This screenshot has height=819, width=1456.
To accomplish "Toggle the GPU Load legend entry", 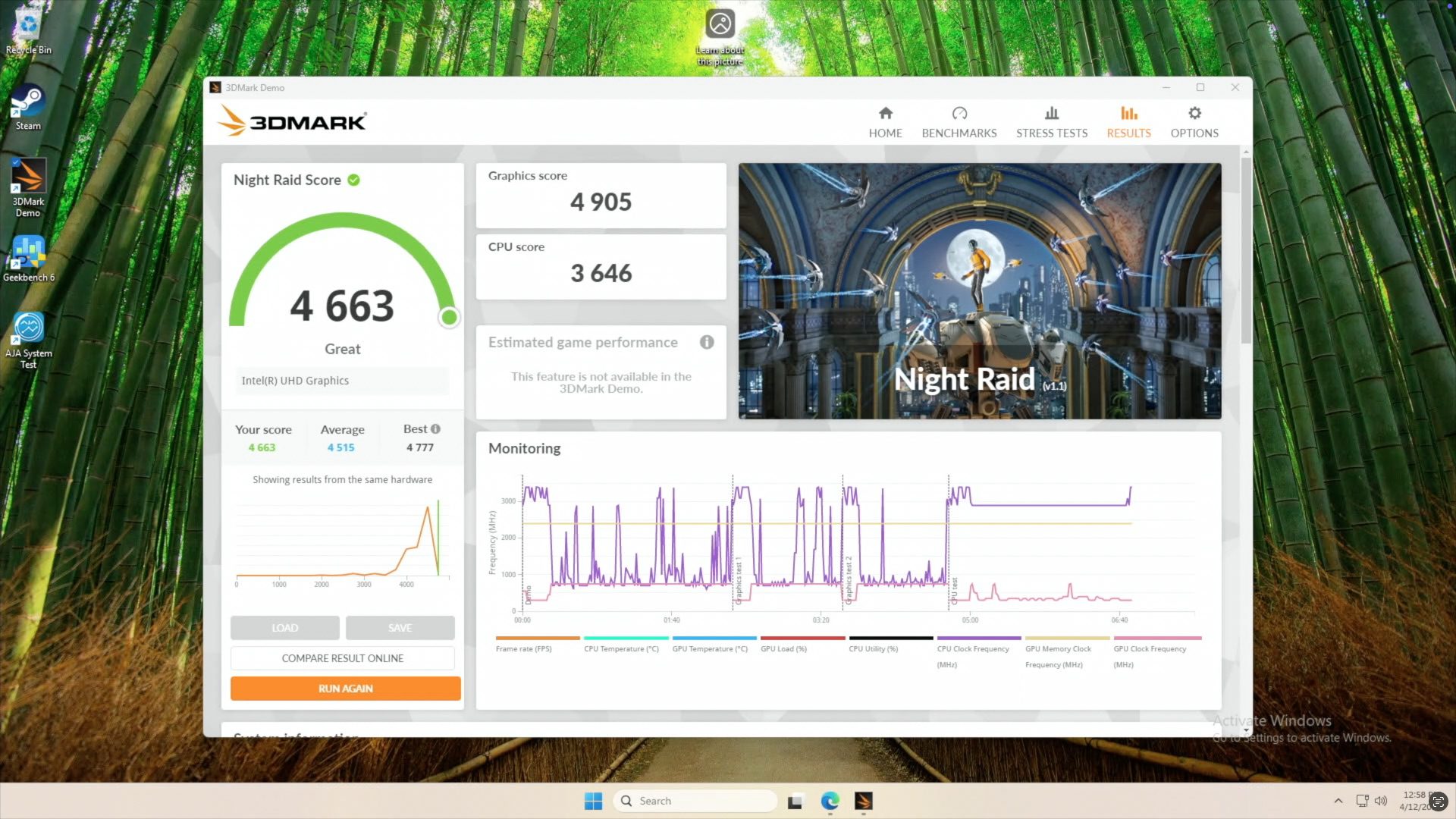I will (x=783, y=648).
